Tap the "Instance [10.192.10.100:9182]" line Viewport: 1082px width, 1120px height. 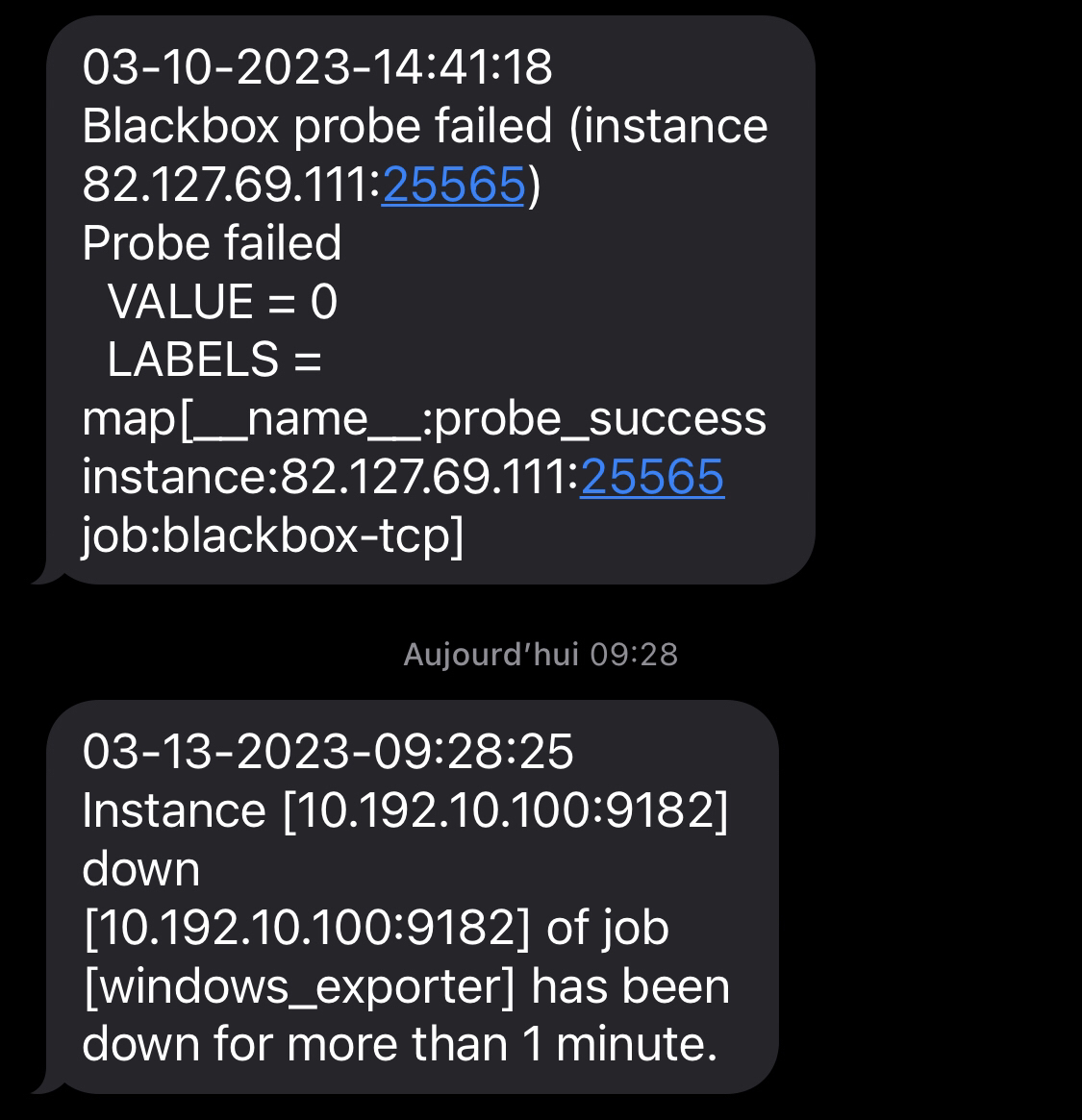[x=405, y=810]
